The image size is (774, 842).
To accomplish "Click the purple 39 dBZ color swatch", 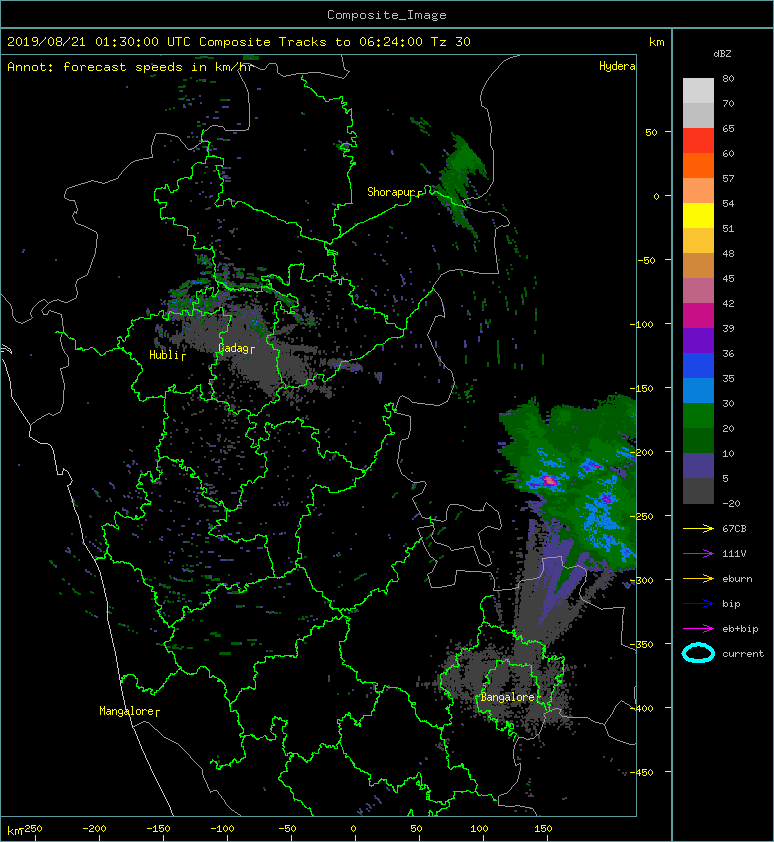I will (x=698, y=340).
